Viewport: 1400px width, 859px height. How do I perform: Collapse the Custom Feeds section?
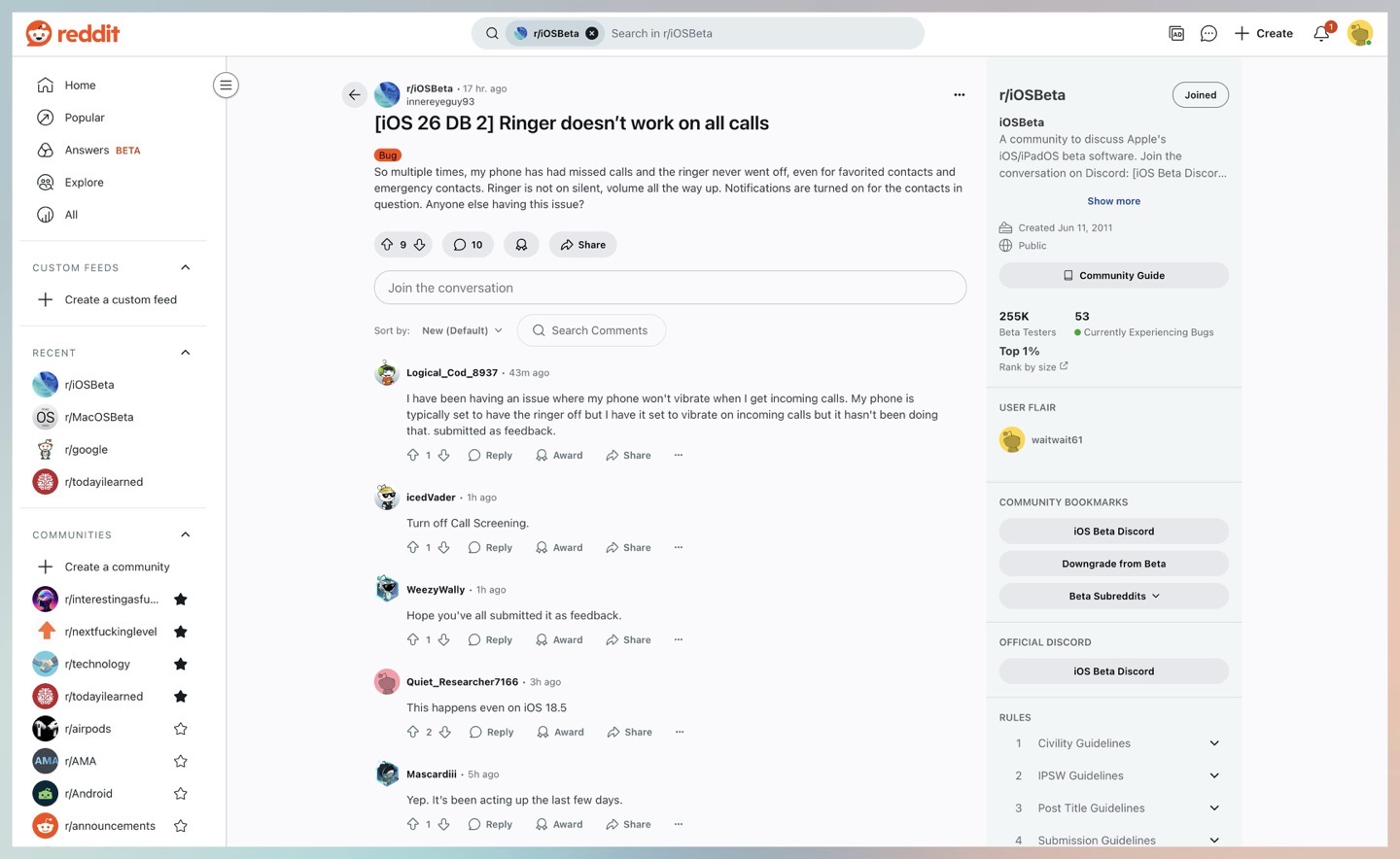186,267
